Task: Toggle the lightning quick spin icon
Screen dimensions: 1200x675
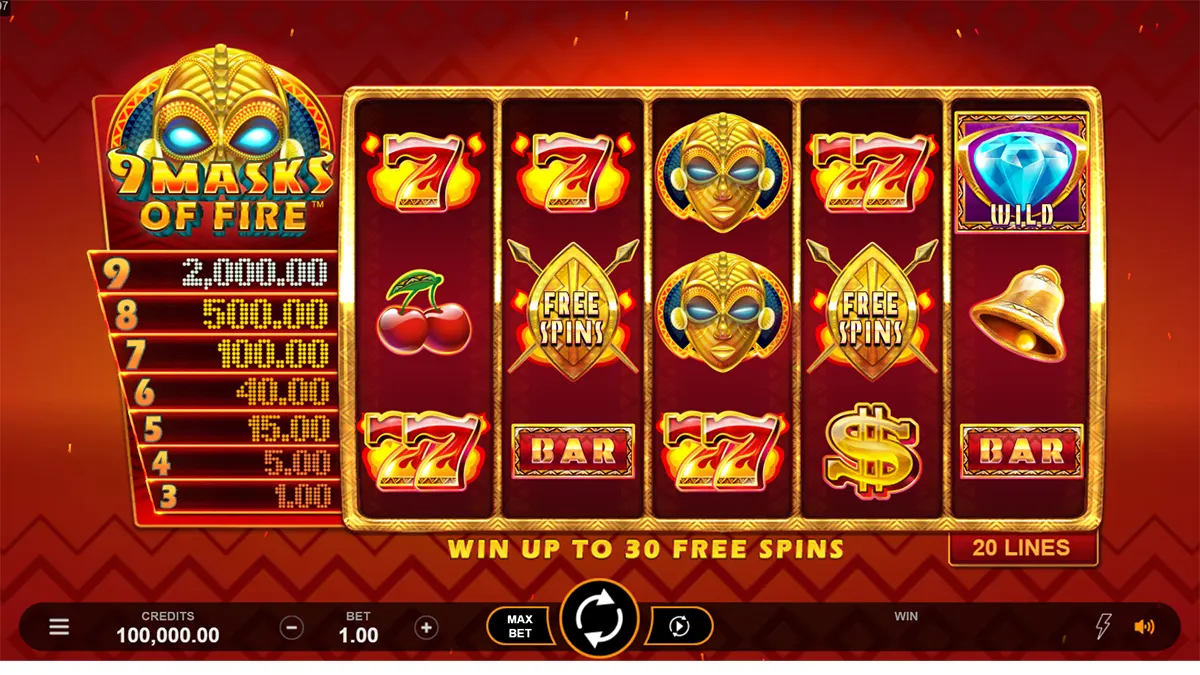Action: pos(1103,627)
